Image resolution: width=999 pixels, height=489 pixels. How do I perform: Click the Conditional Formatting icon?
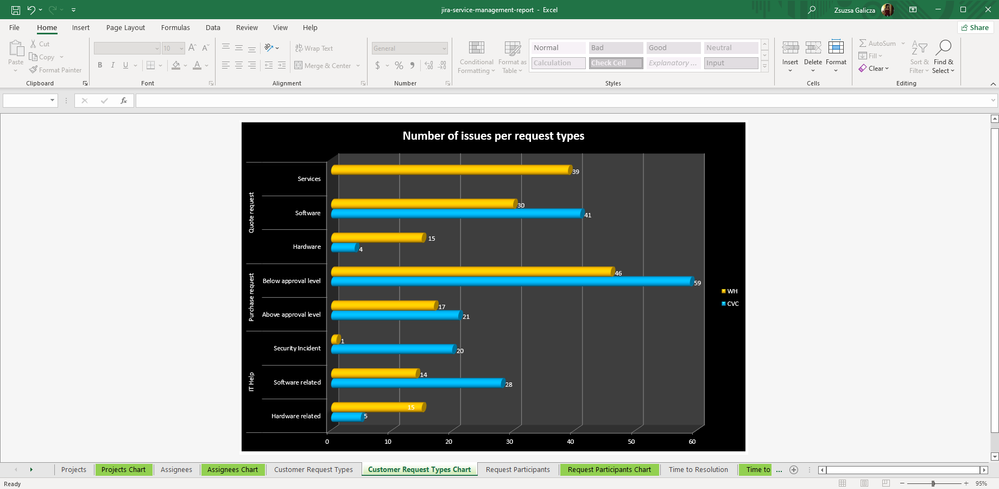(477, 48)
